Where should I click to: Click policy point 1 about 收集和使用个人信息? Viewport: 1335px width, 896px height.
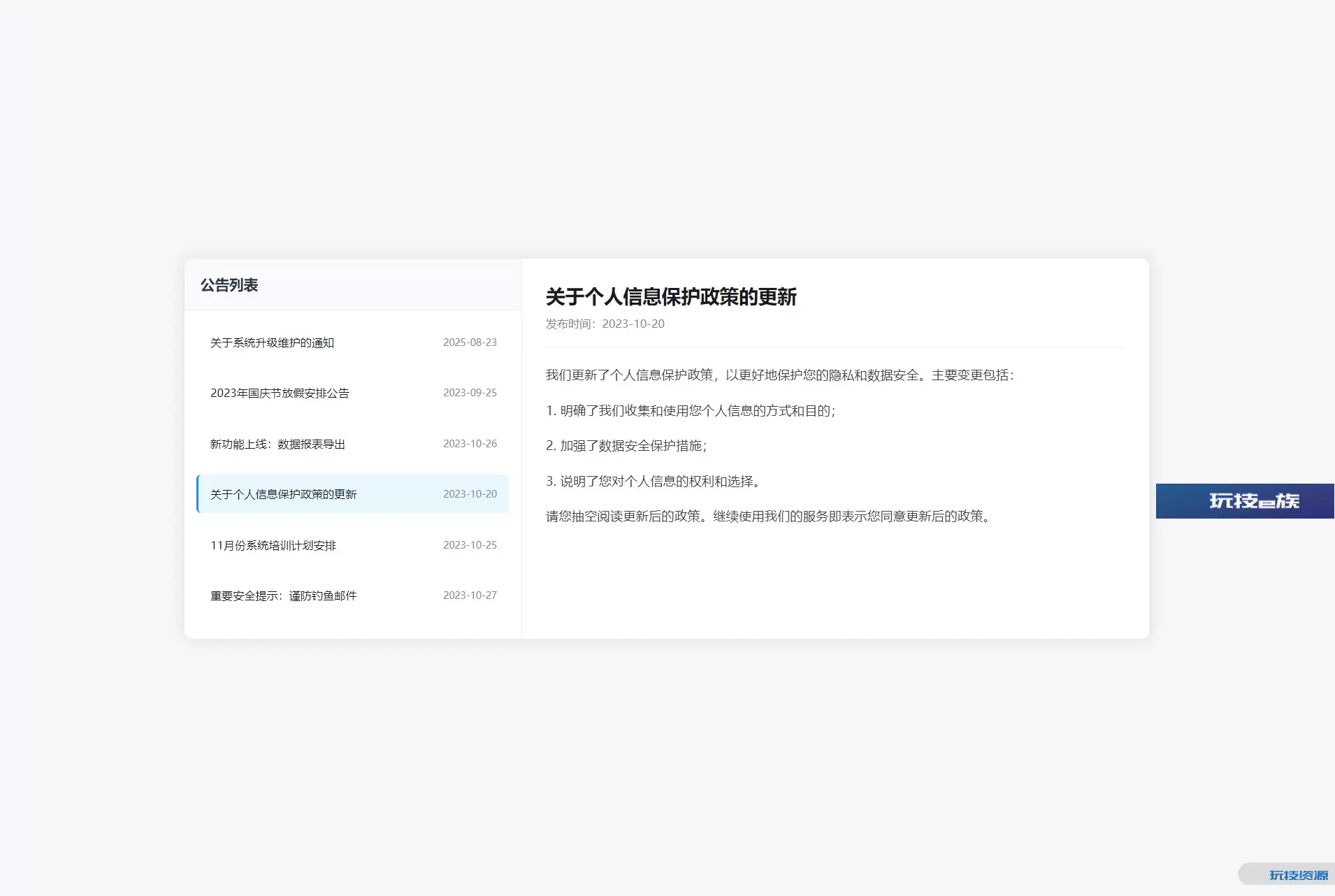click(x=691, y=411)
